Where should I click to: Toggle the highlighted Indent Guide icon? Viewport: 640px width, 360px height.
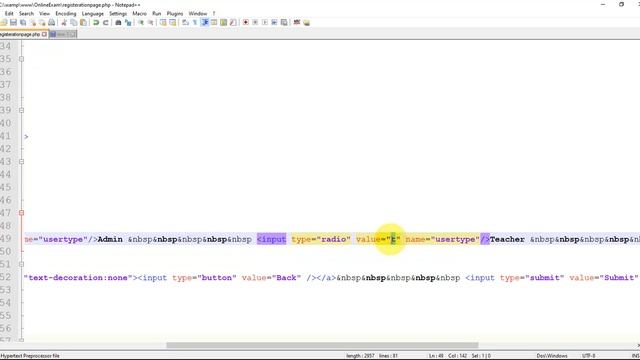[205, 22]
